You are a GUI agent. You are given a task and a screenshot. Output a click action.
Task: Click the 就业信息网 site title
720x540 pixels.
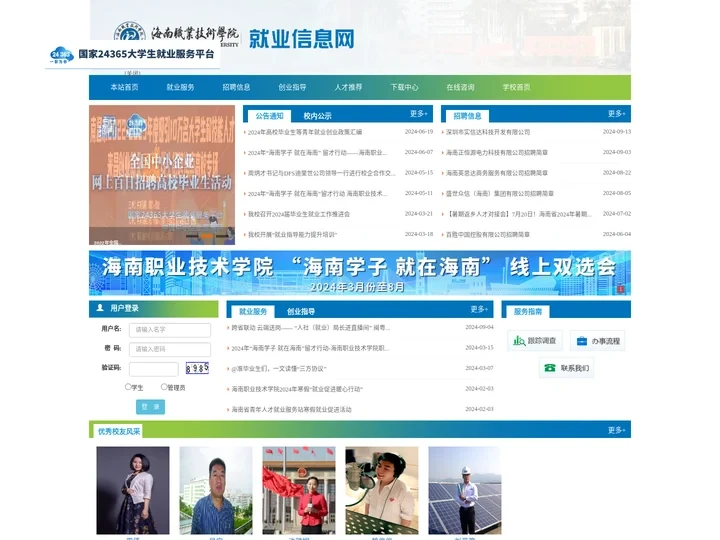click(x=302, y=39)
